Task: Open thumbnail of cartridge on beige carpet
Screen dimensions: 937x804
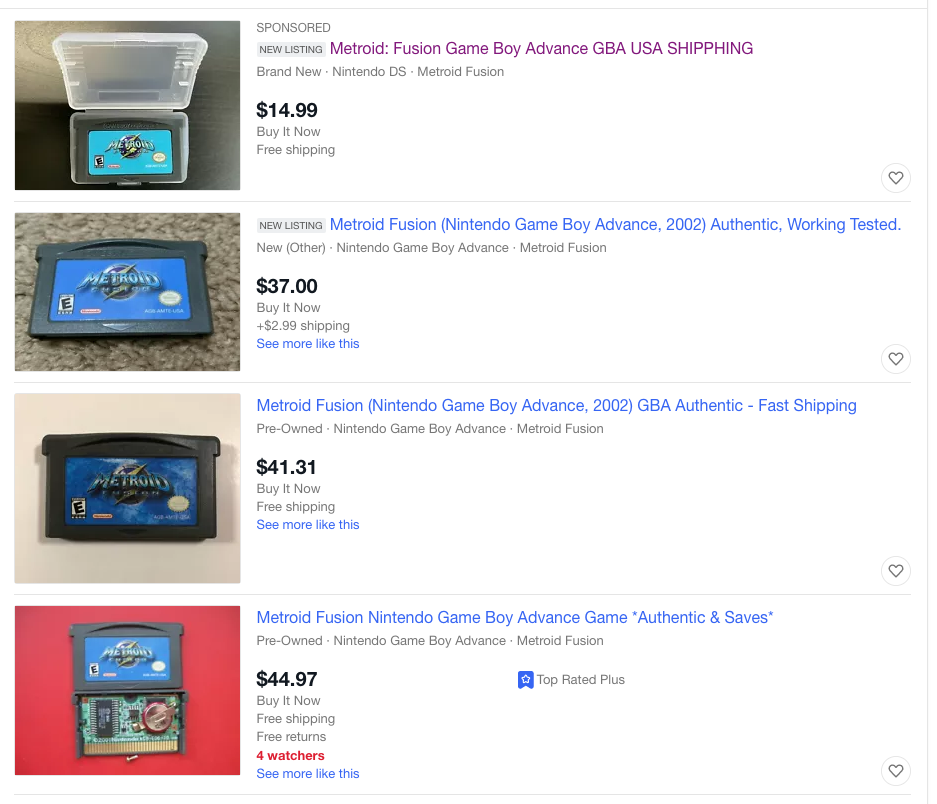Action: (127, 292)
